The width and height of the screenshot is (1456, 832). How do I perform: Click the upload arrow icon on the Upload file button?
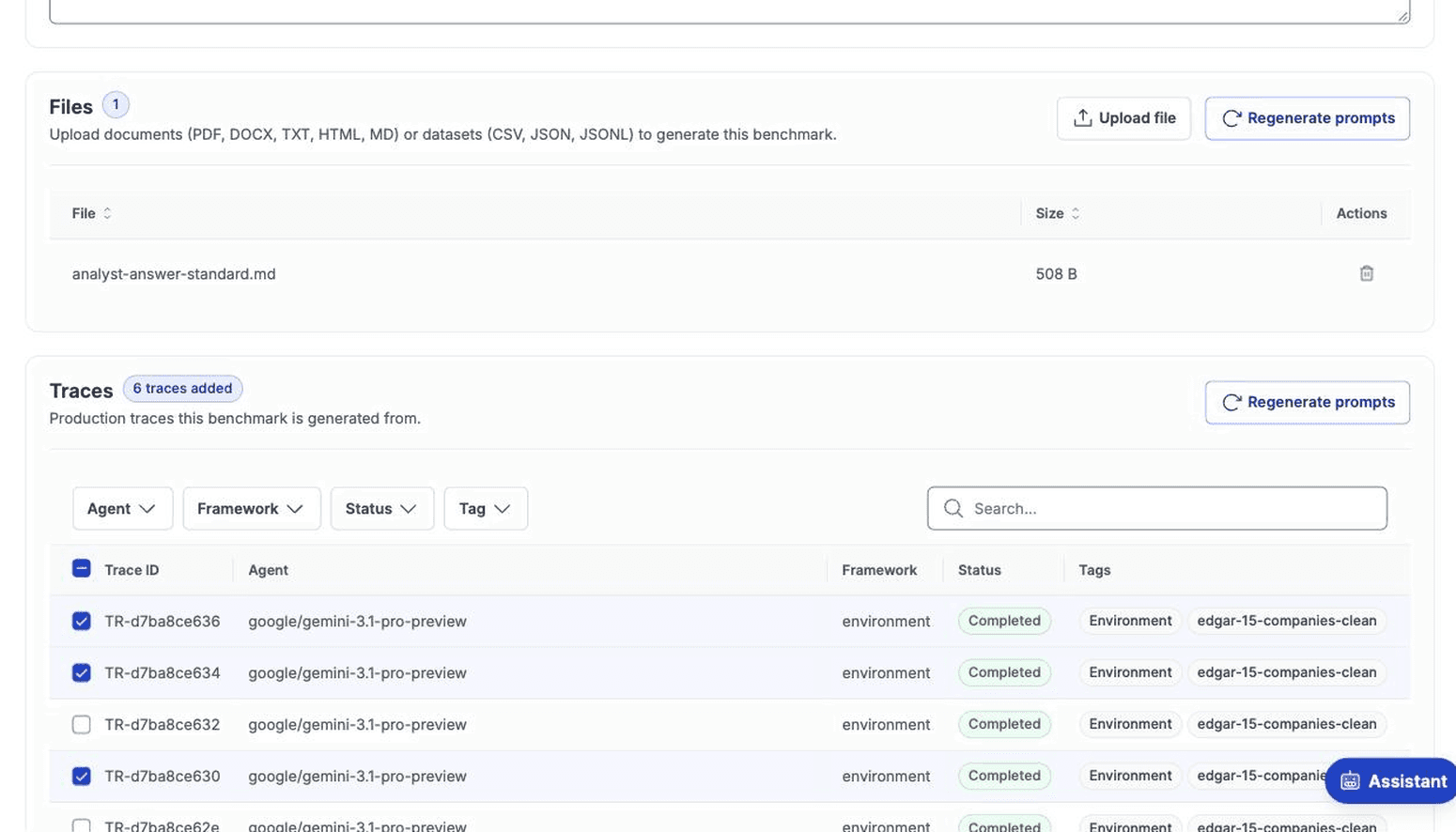pos(1082,117)
